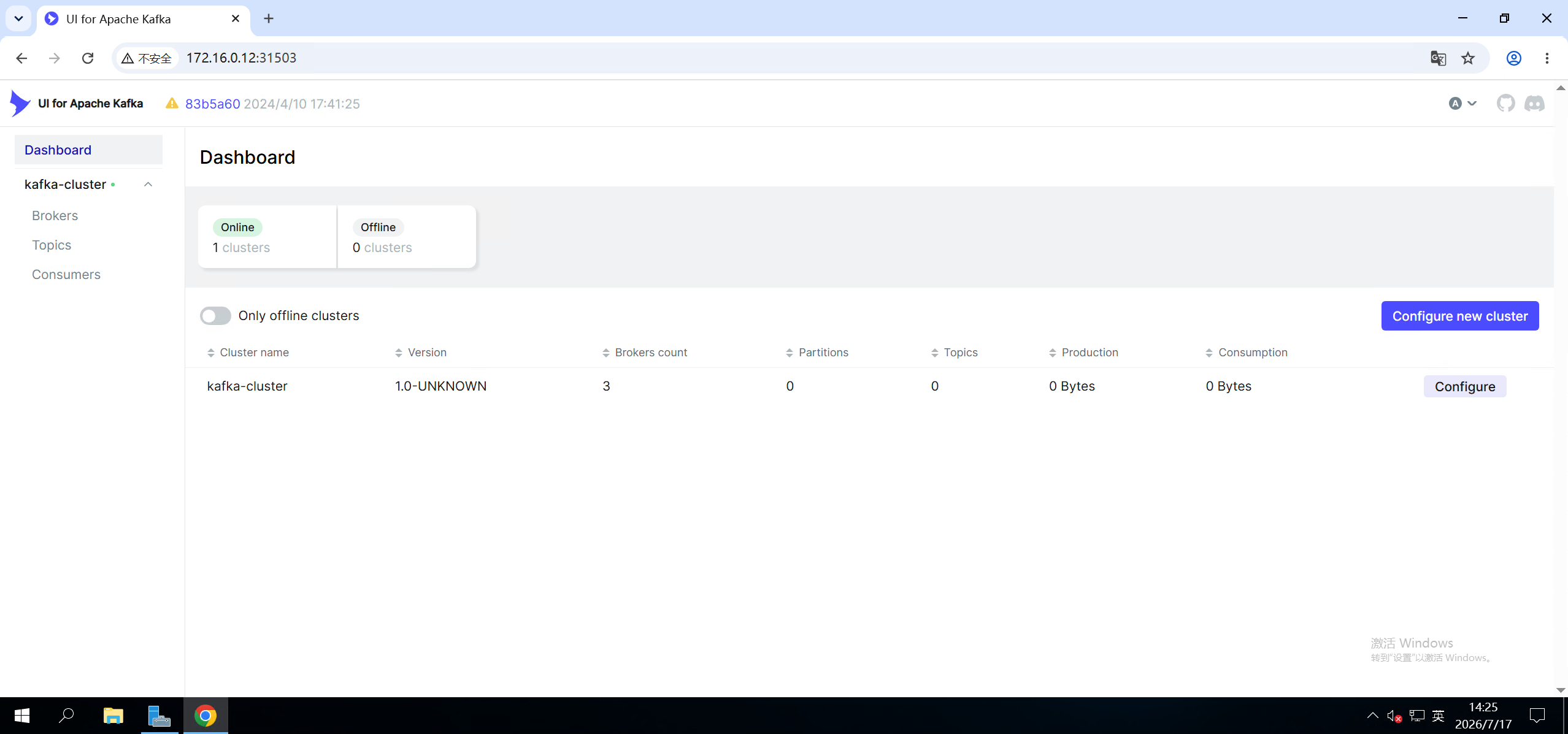
Task: Sort by Consumption column
Action: pyautogui.click(x=1247, y=353)
